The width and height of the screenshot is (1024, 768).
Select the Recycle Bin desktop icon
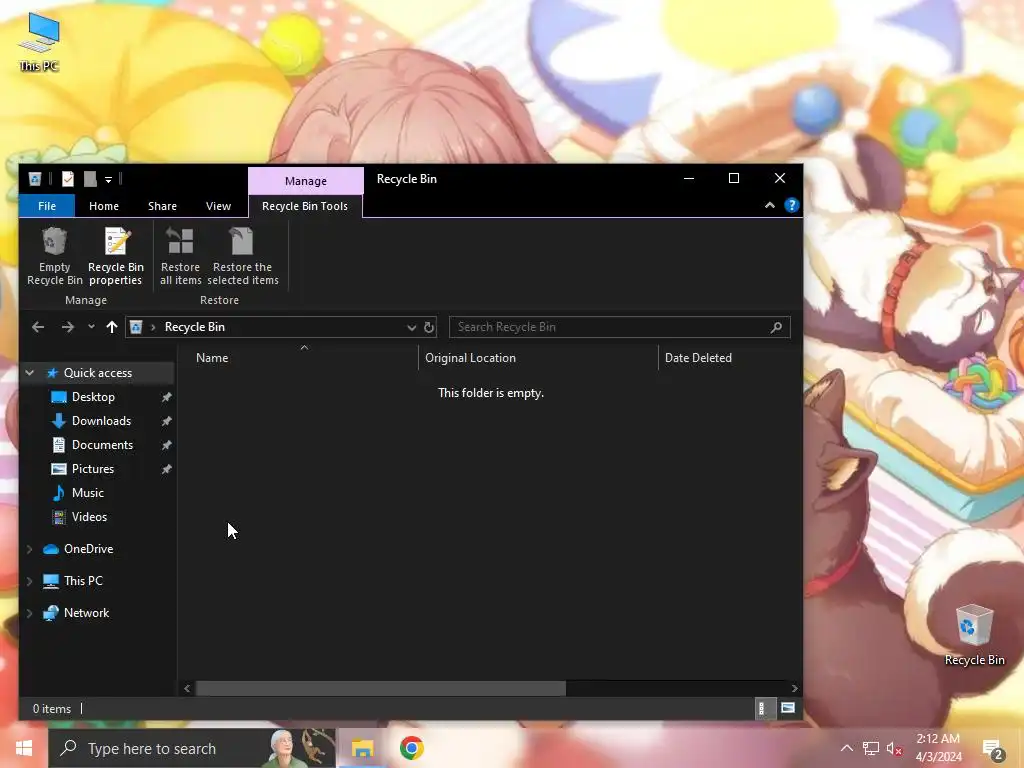click(974, 635)
